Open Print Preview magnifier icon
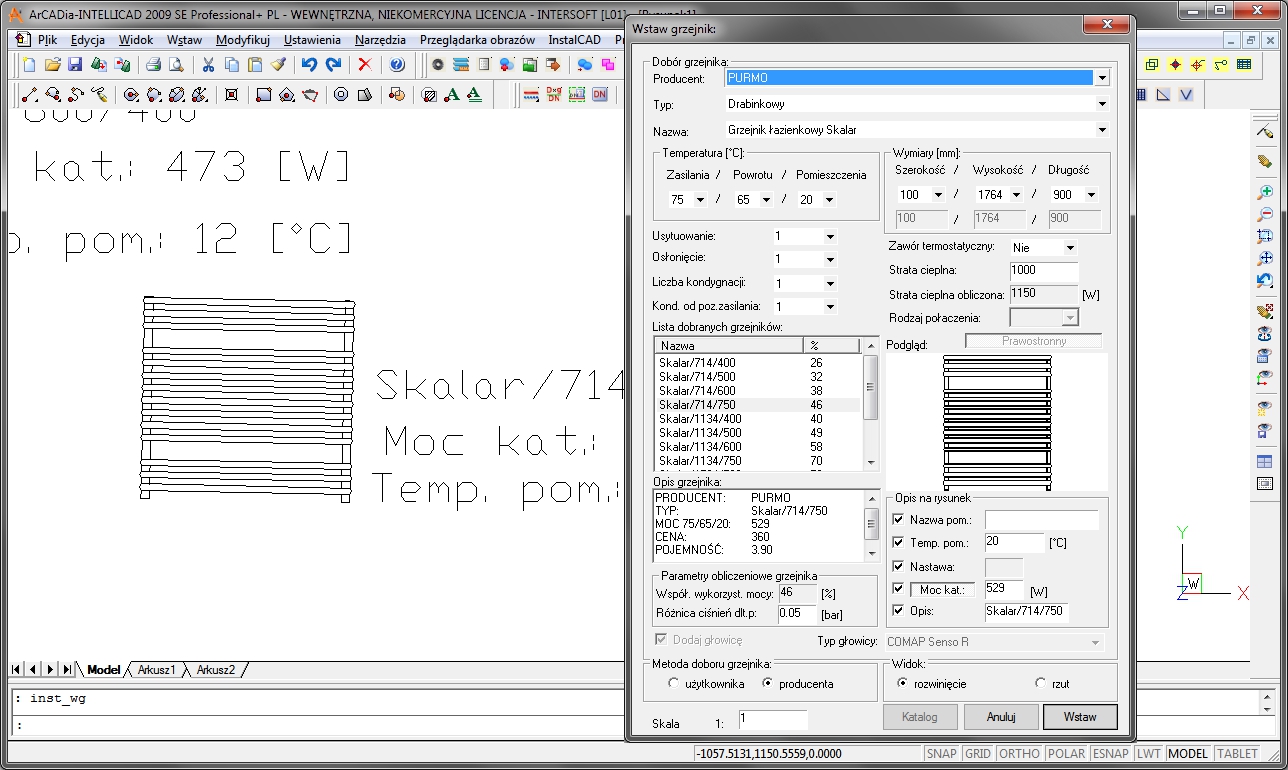 point(177,65)
